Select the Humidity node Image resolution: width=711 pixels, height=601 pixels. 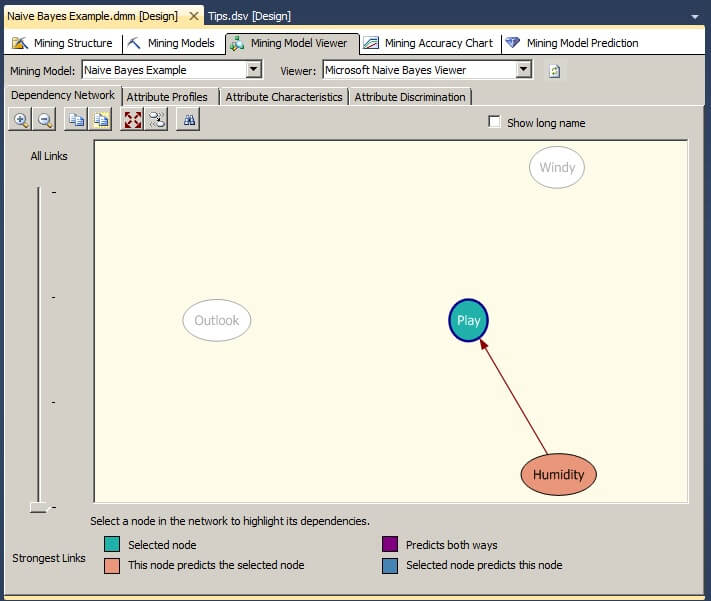pyautogui.click(x=559, y=474)
